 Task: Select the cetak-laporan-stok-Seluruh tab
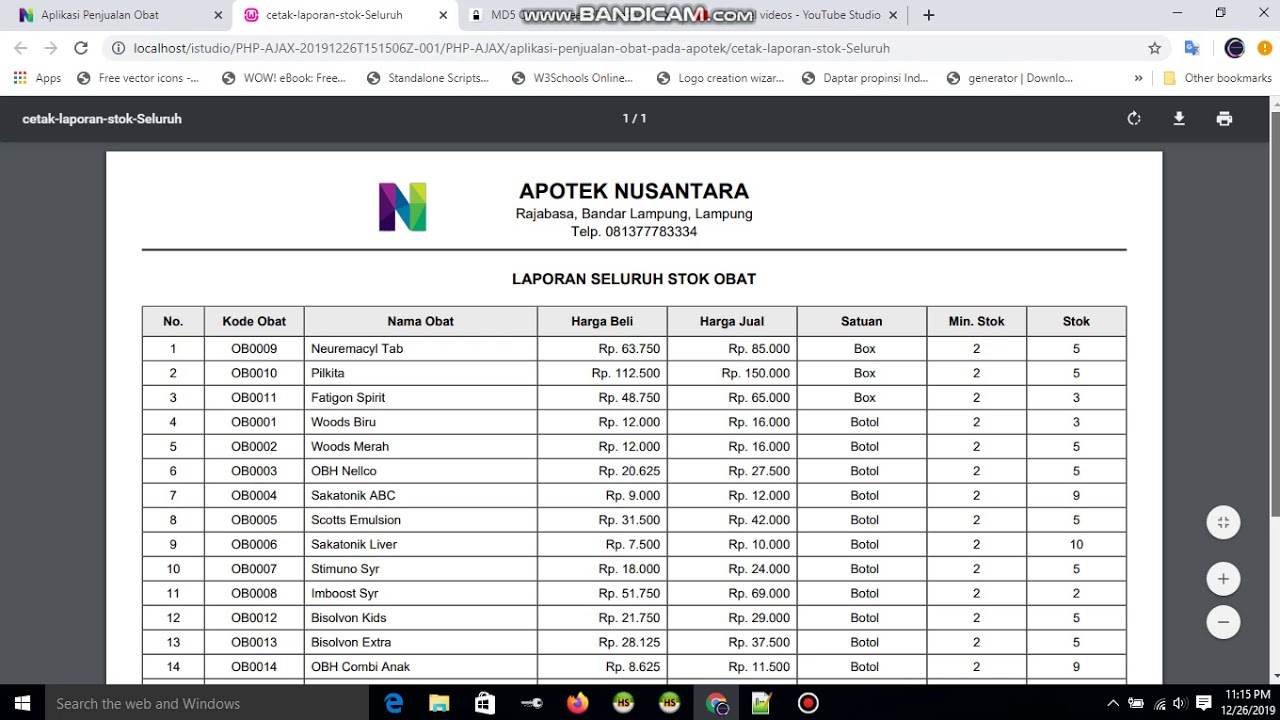coord(345,15)
